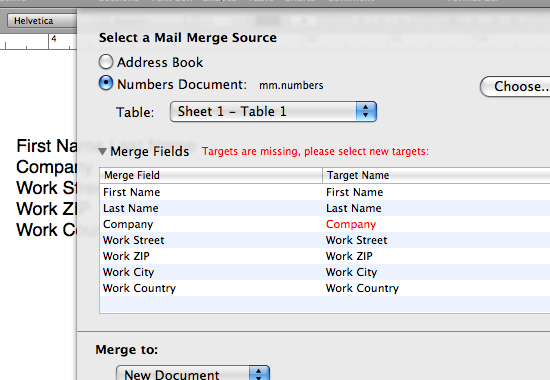Screen dimensions: 550x380
Task: Select the Numbers Document radio button
Action: coord(106,84)
